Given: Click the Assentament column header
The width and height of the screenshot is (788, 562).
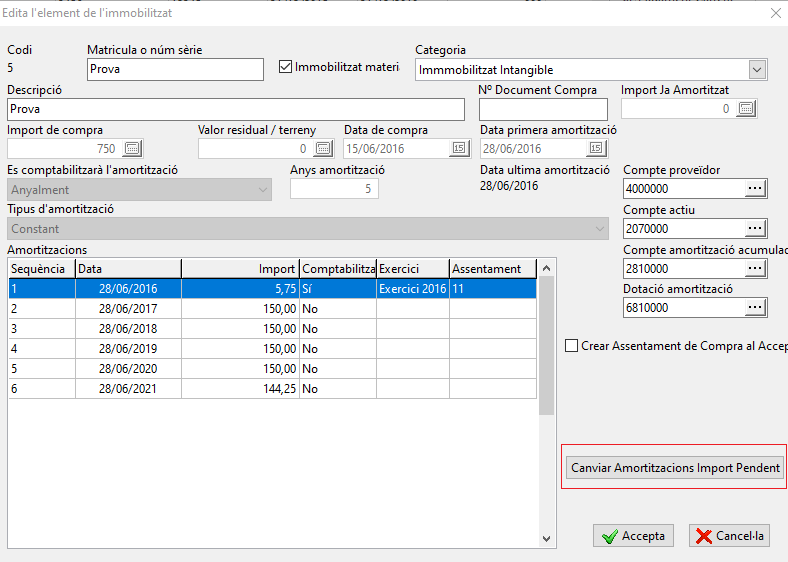Looking at the screenshot, I should pos(493,269).
